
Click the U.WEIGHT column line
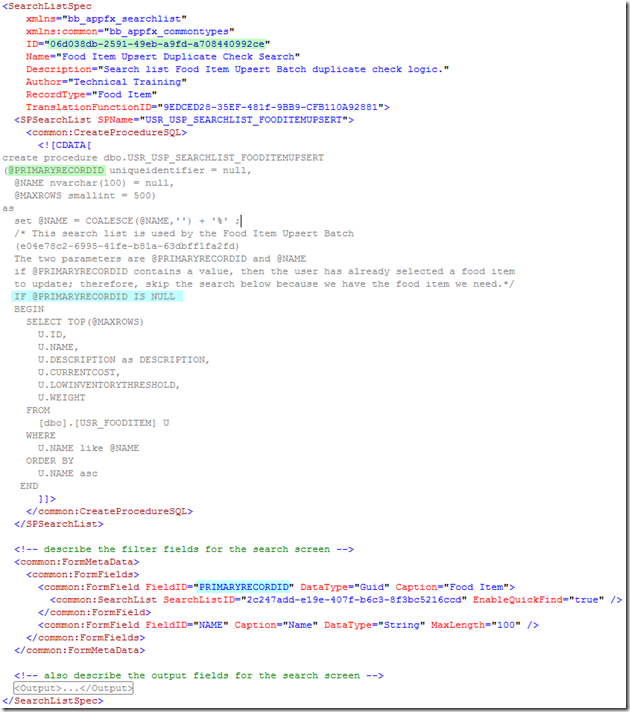61,398
